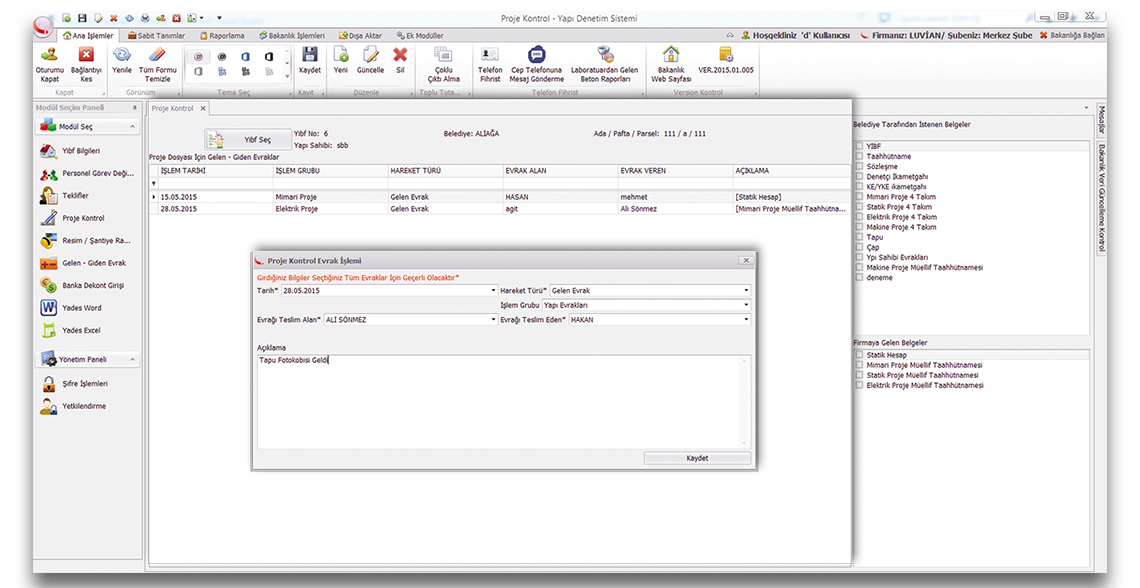Open the Evrağı Teslim Alan dropdown
This screenshot has width=1140, height=588.
pos(493,320)
